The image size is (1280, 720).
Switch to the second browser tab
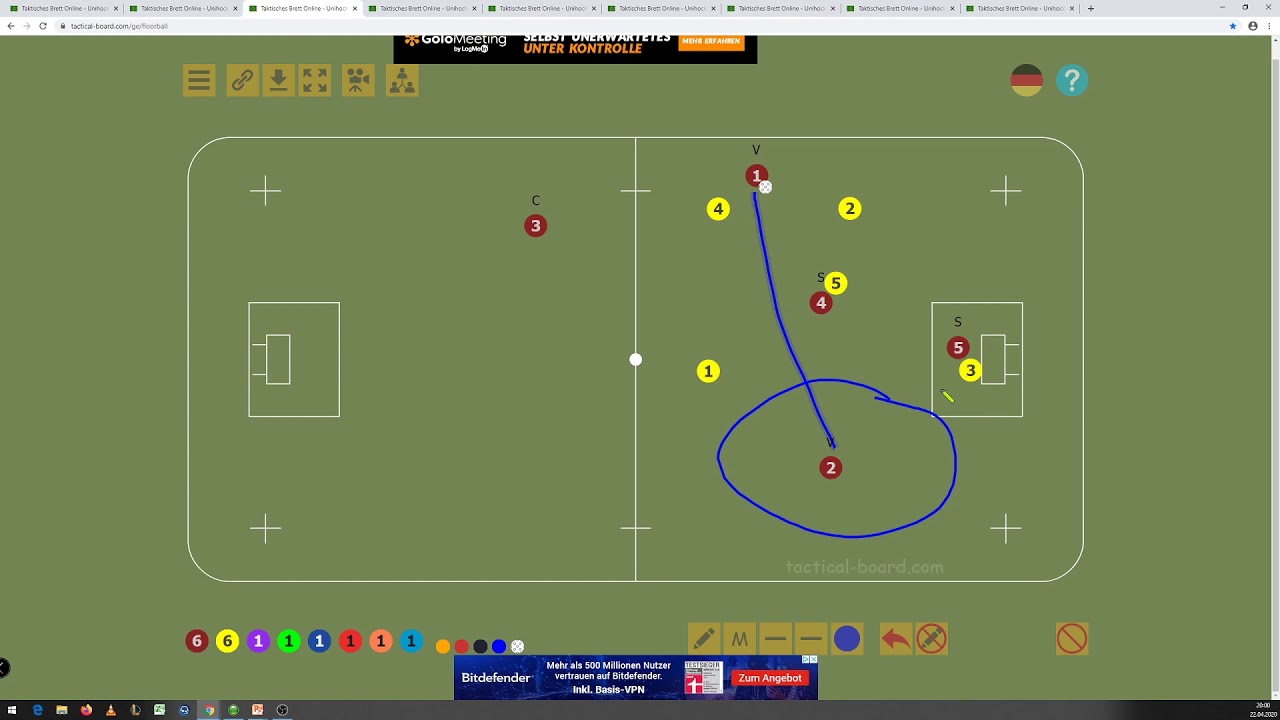[x=185, y=8]
